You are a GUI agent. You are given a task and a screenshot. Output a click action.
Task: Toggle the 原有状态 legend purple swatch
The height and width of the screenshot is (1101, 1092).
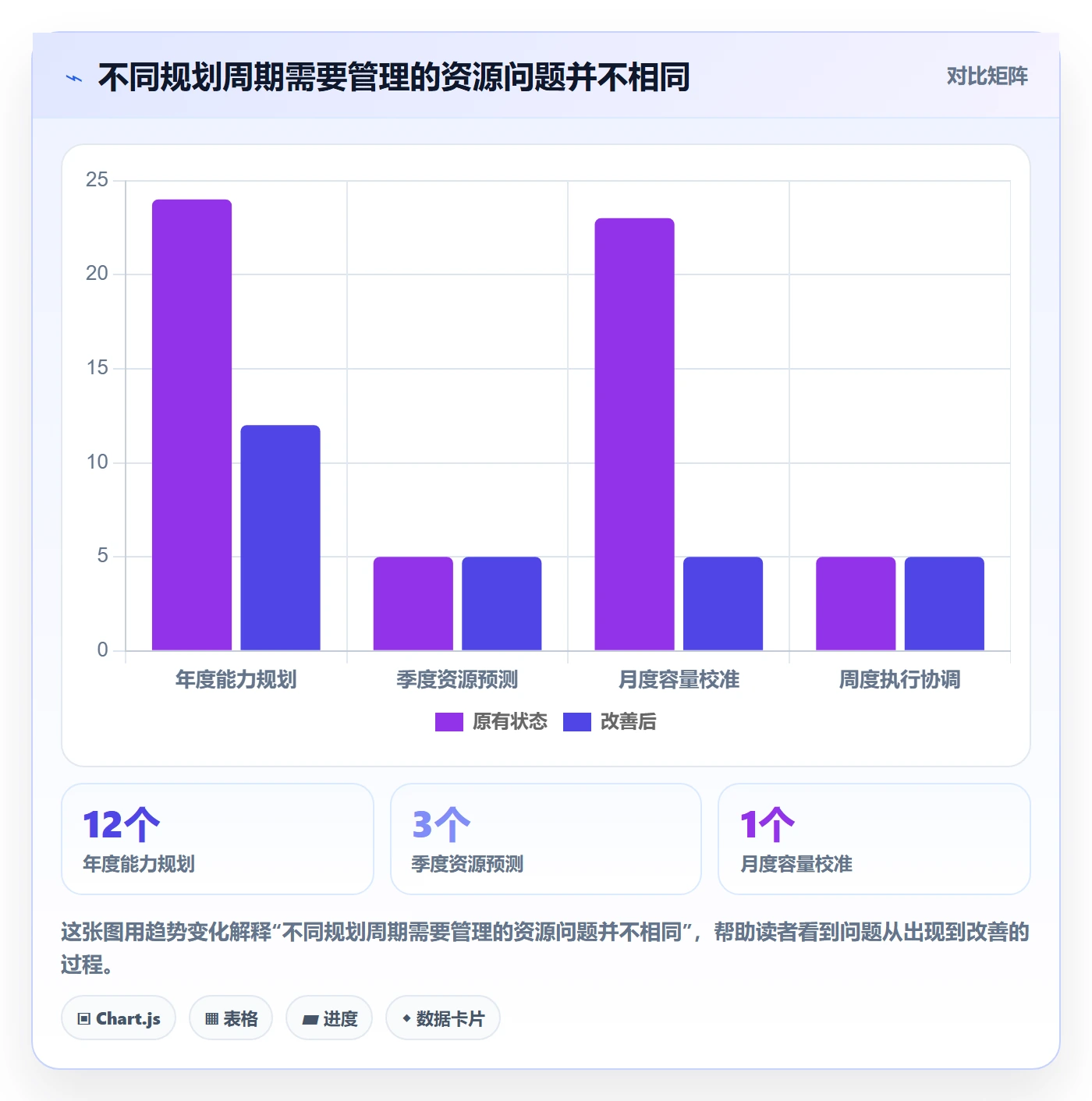(x=448, y=722)
